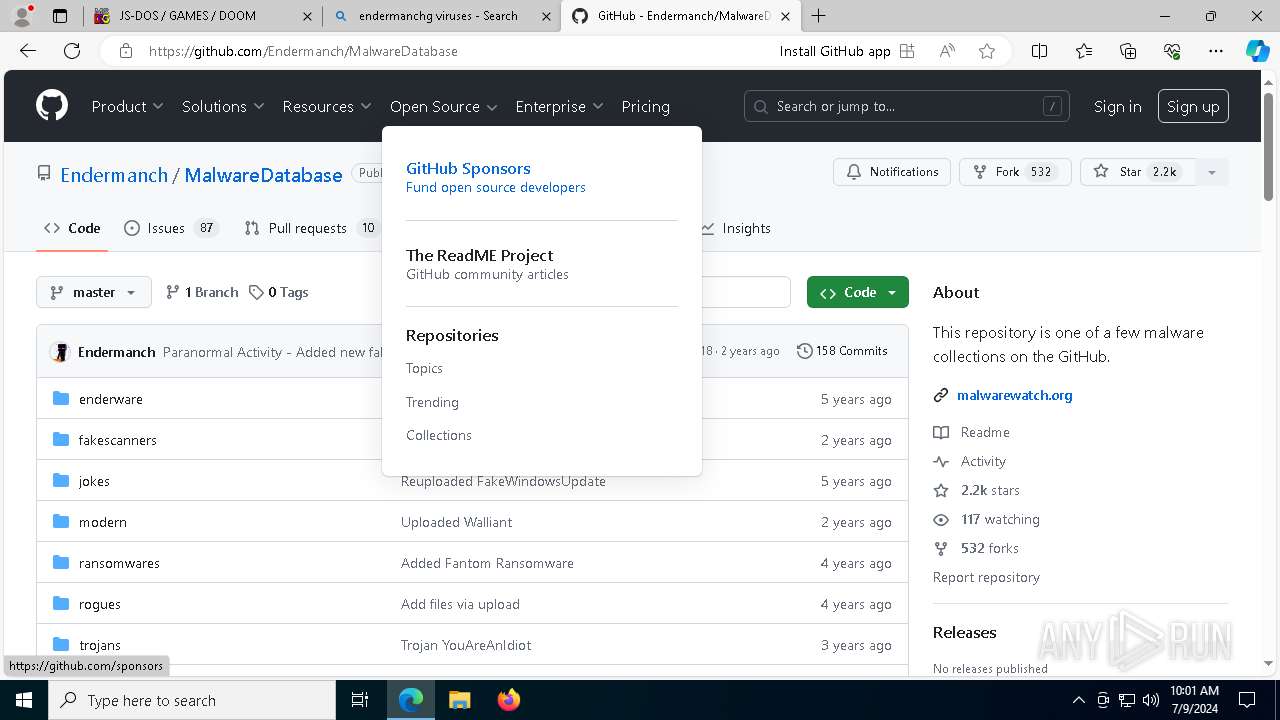Expand the Enterprise menu

pos(559,106)
